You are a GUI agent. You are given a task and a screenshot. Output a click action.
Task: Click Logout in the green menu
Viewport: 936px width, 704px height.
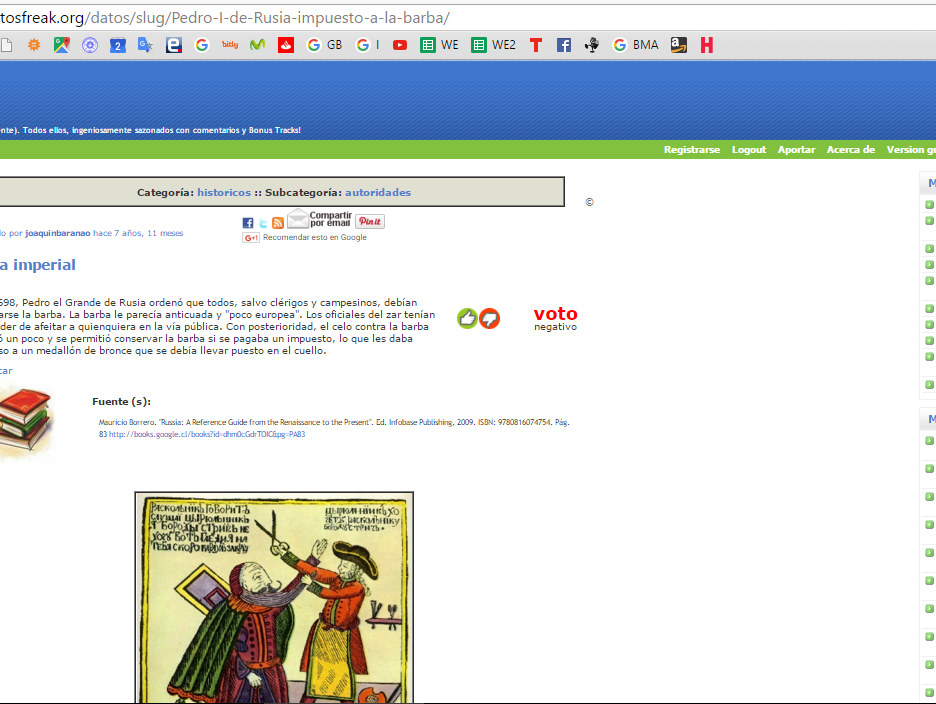coord(749,149)
